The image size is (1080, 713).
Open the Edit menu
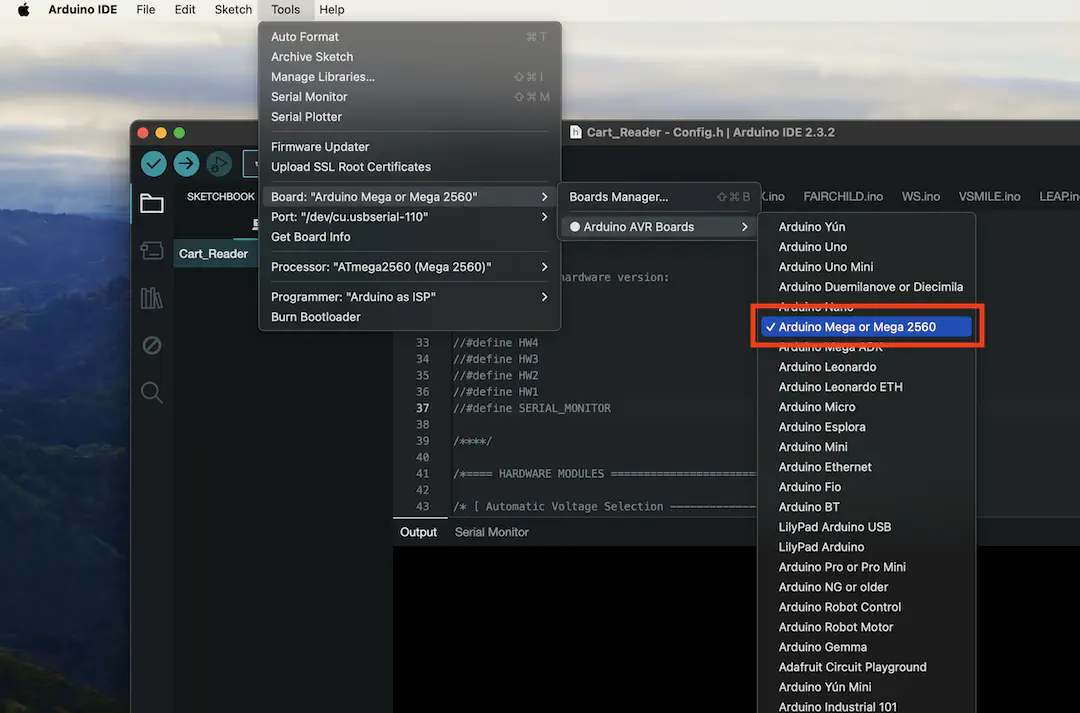click(x=185, y=10)
